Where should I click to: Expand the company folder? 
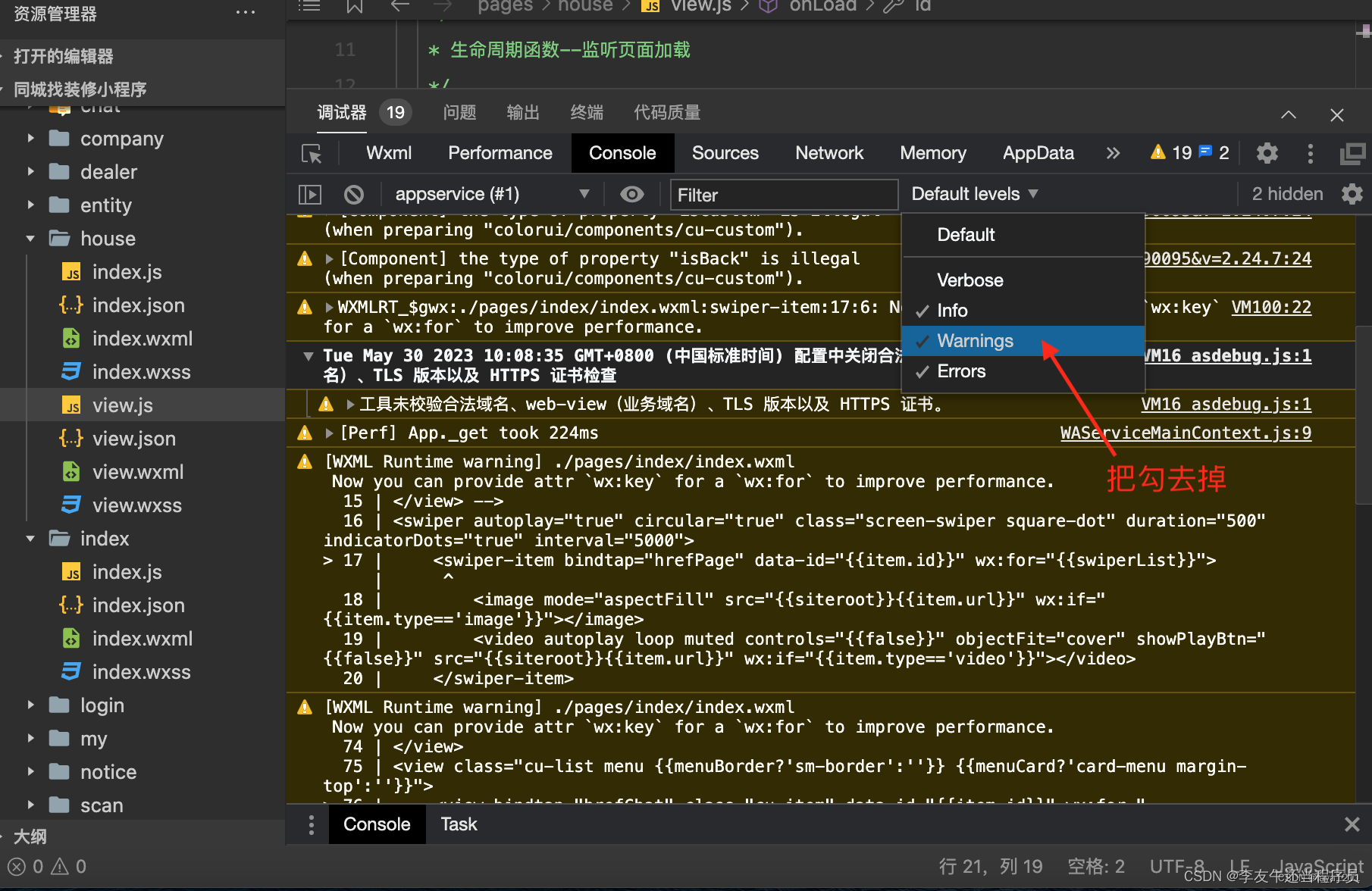click(30, 139)
